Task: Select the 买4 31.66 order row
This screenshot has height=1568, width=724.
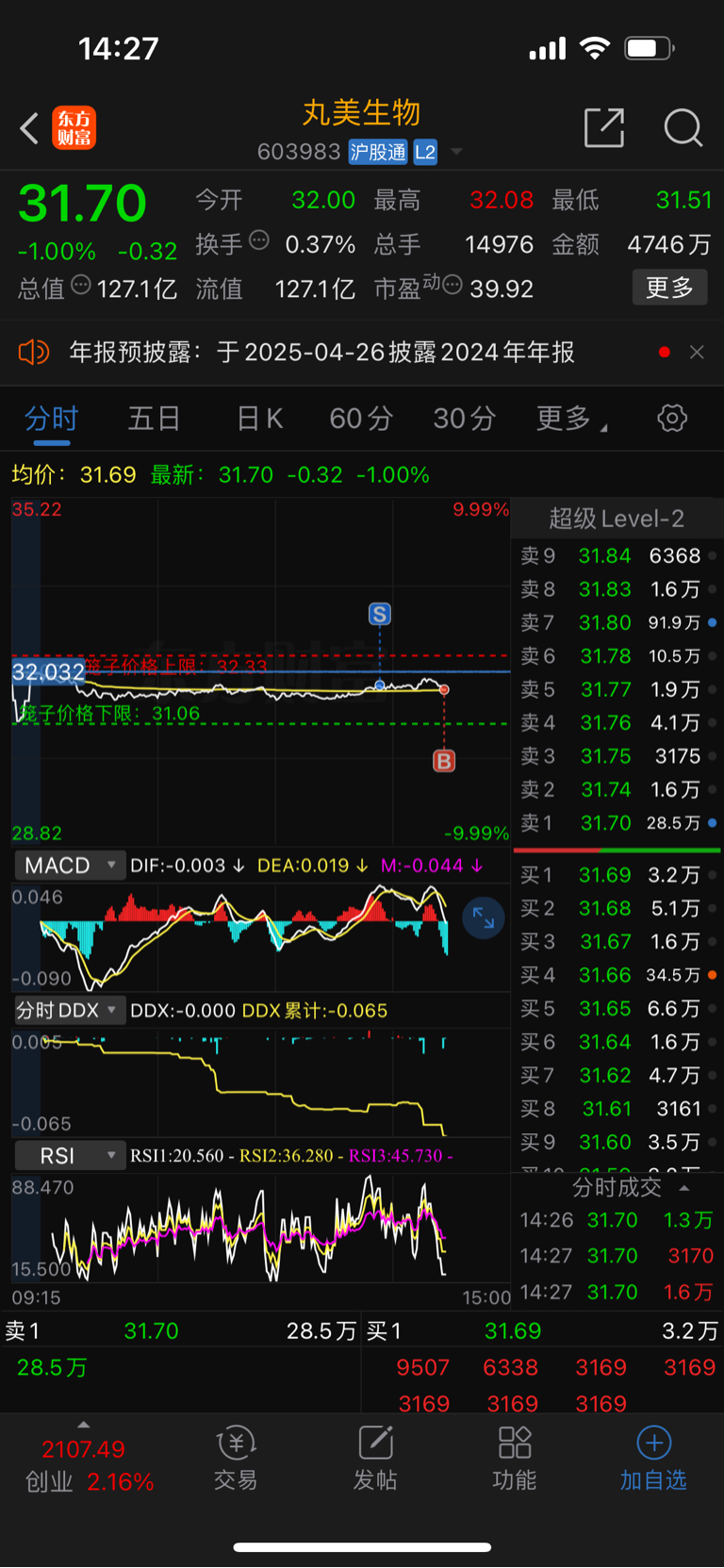Action: [x=617, y=976]
